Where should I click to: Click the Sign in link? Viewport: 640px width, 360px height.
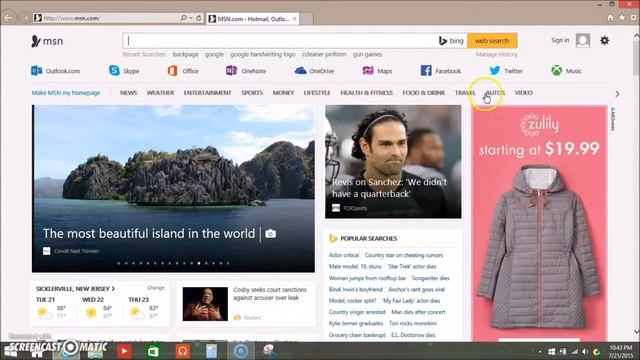click(x=560, y=40)
